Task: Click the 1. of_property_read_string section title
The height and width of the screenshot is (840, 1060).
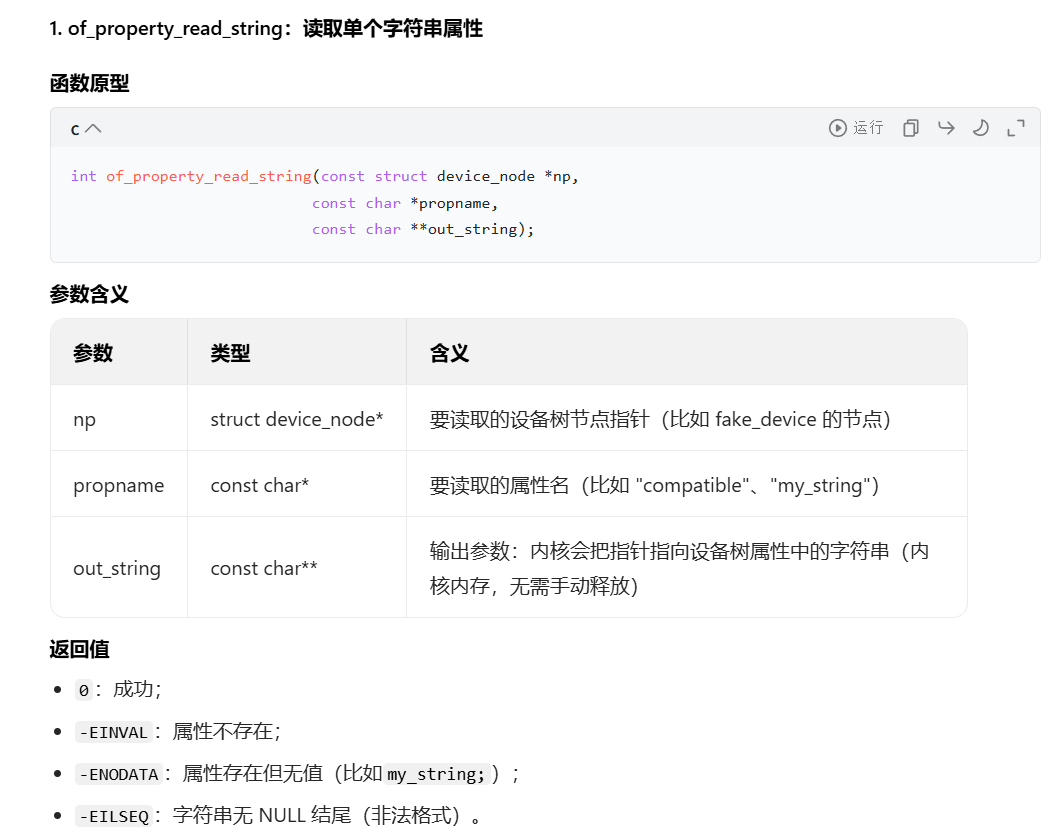Action: (266, 28)
